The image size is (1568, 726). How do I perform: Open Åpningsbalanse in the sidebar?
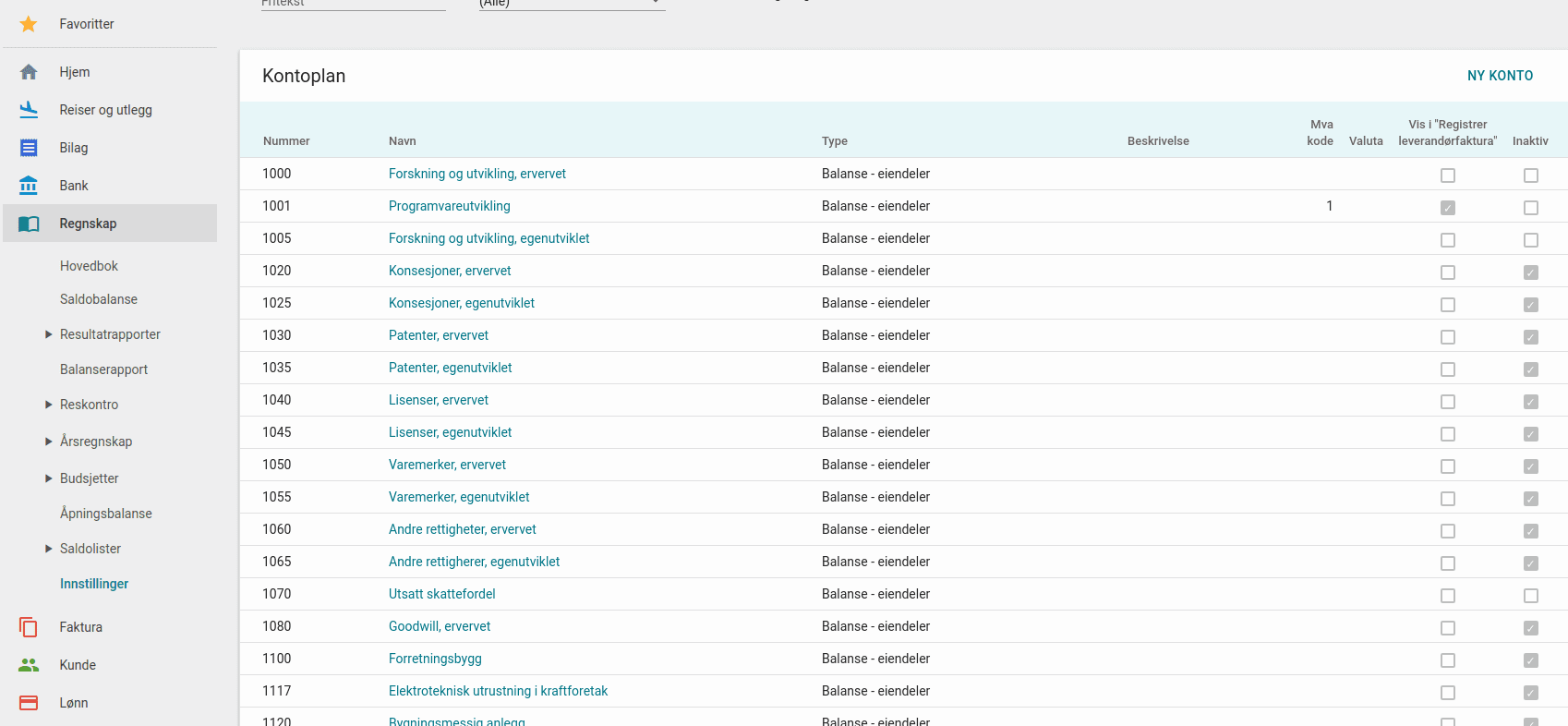(x=106, y=514)
